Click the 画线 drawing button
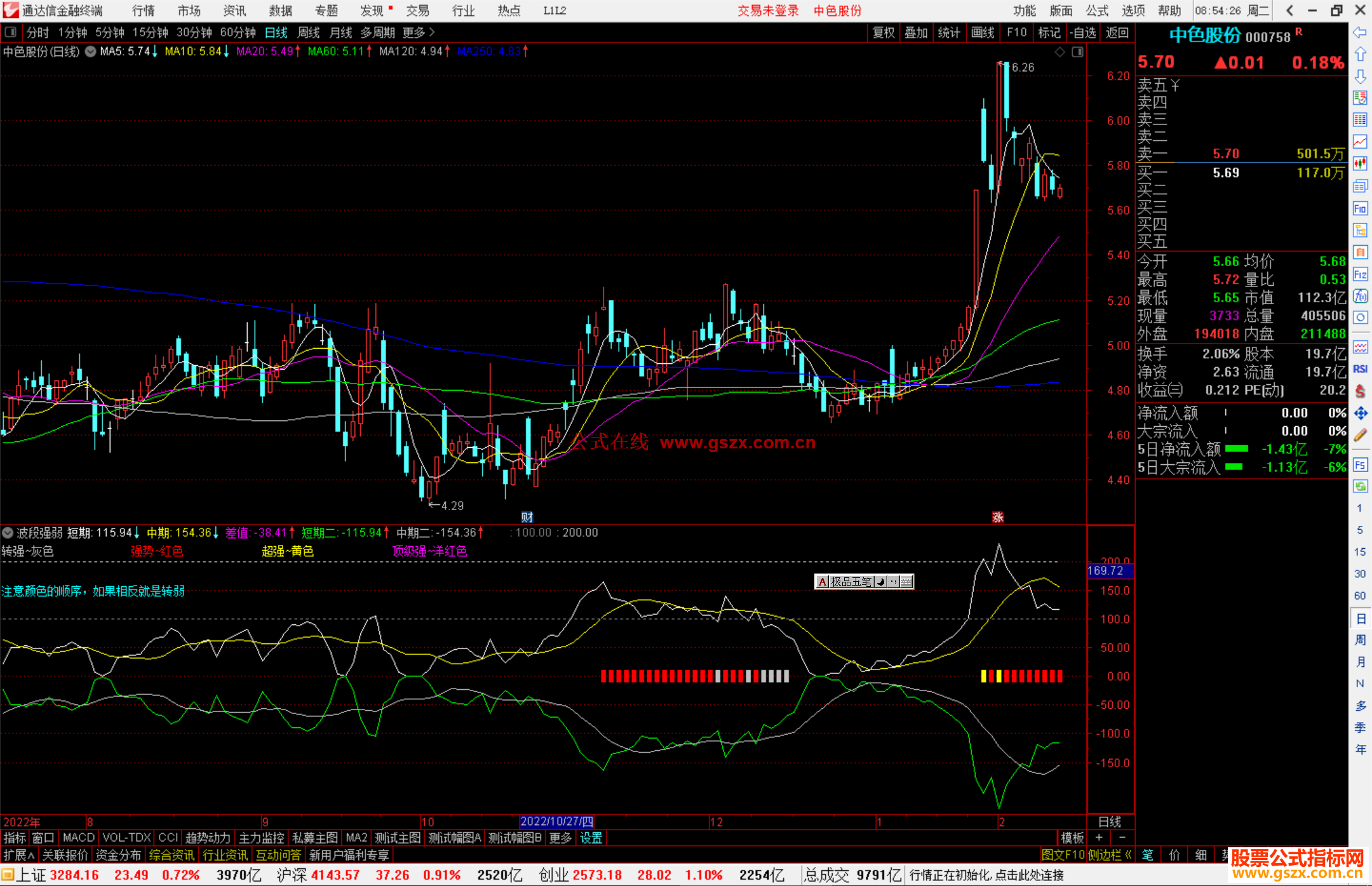Image resolution: width=1372 pixels, height=886 pixels. click(x=983, y=32)
